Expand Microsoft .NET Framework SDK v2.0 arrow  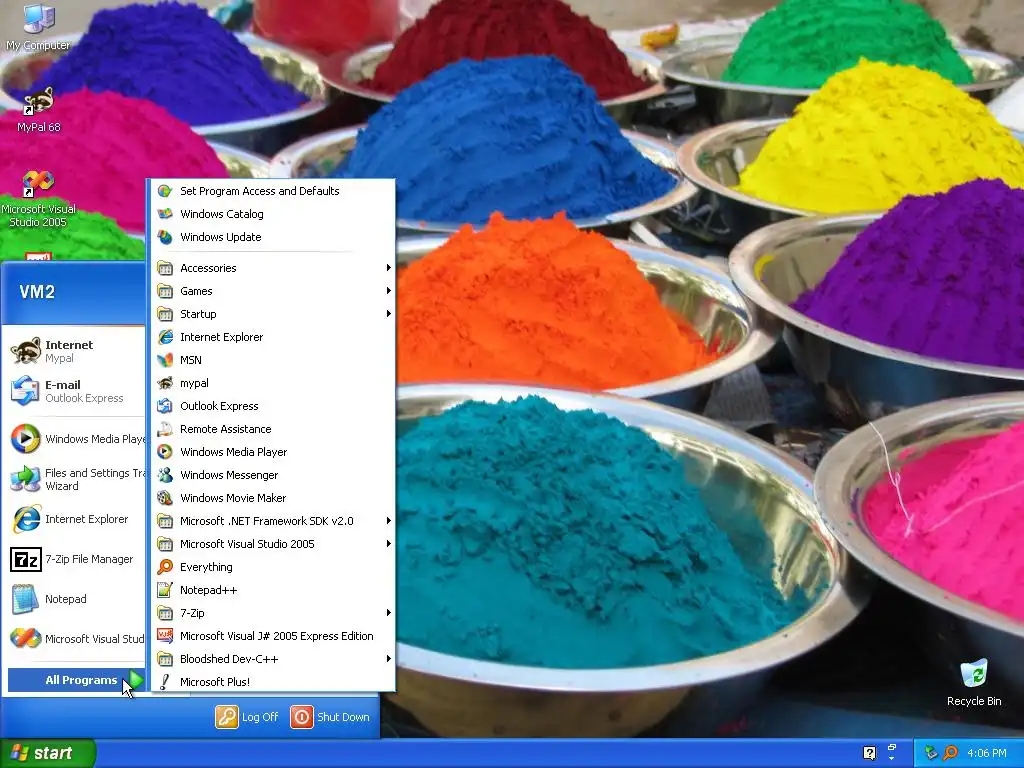388,520
